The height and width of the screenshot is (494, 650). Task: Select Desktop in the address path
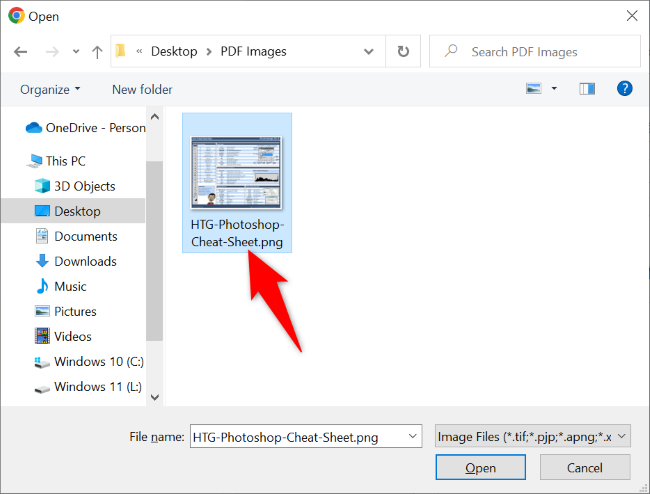click(174, 51)
